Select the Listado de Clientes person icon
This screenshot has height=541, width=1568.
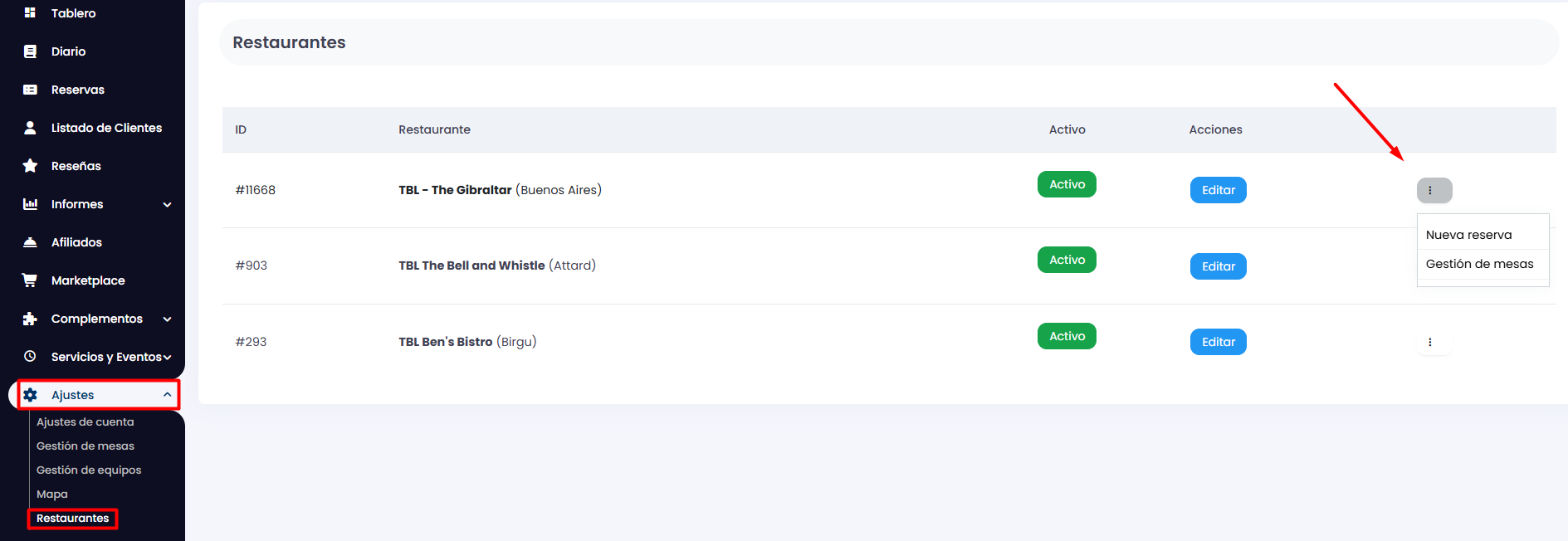(30, 128)
